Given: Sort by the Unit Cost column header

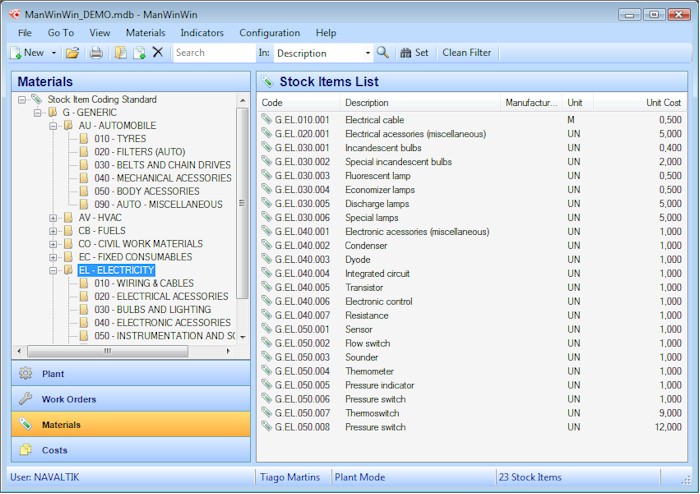Looking at the screenshot, I should point(640,103).
